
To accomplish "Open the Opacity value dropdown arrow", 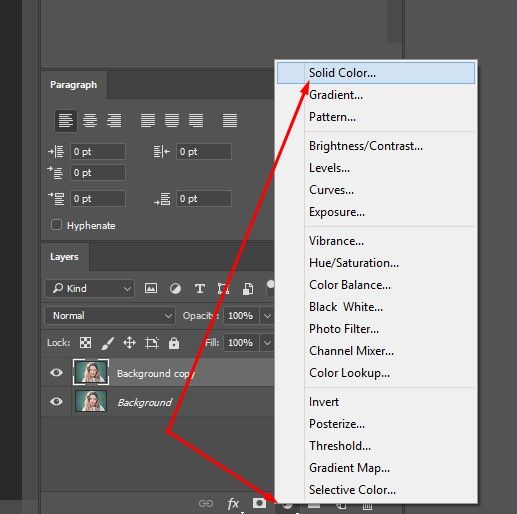I will pyautogui.click(x=267, y=316).
